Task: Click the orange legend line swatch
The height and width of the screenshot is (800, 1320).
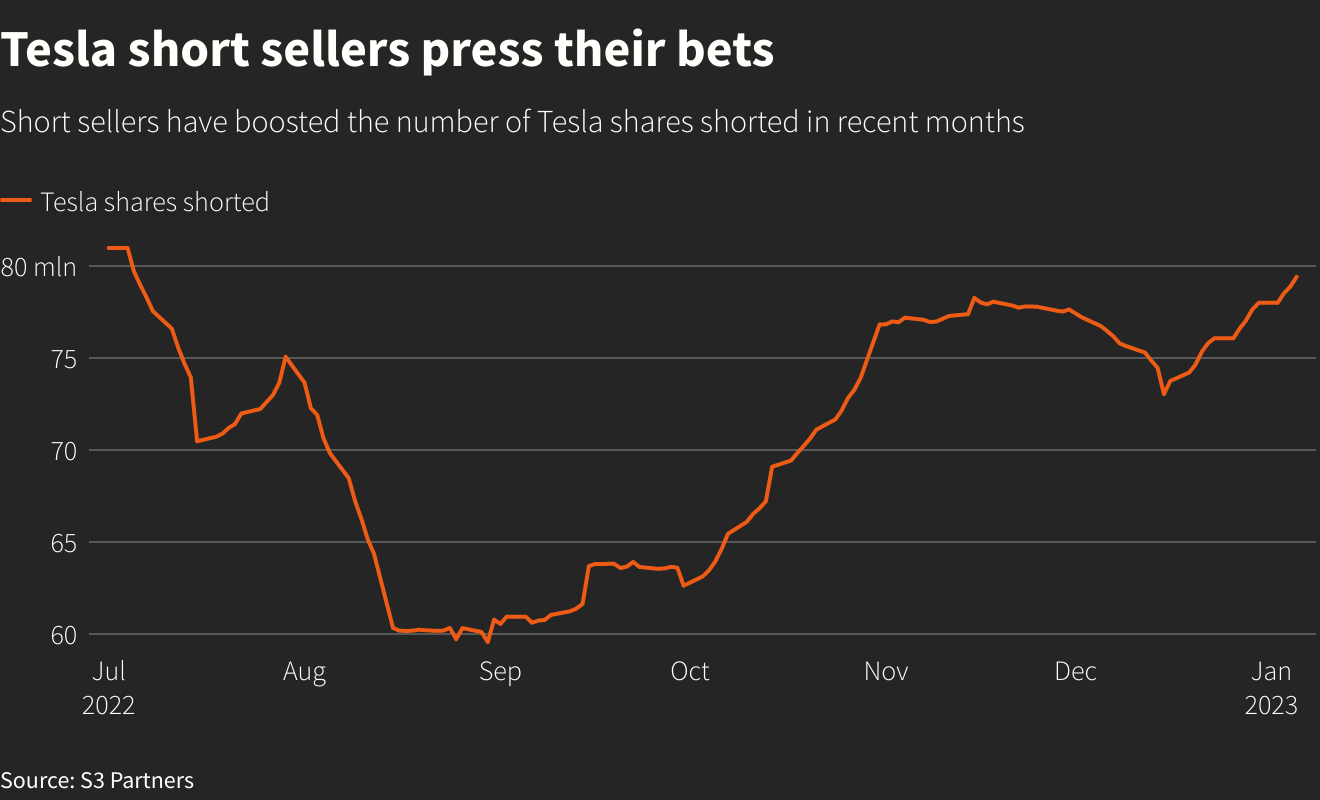Action: tap(16, 201)
